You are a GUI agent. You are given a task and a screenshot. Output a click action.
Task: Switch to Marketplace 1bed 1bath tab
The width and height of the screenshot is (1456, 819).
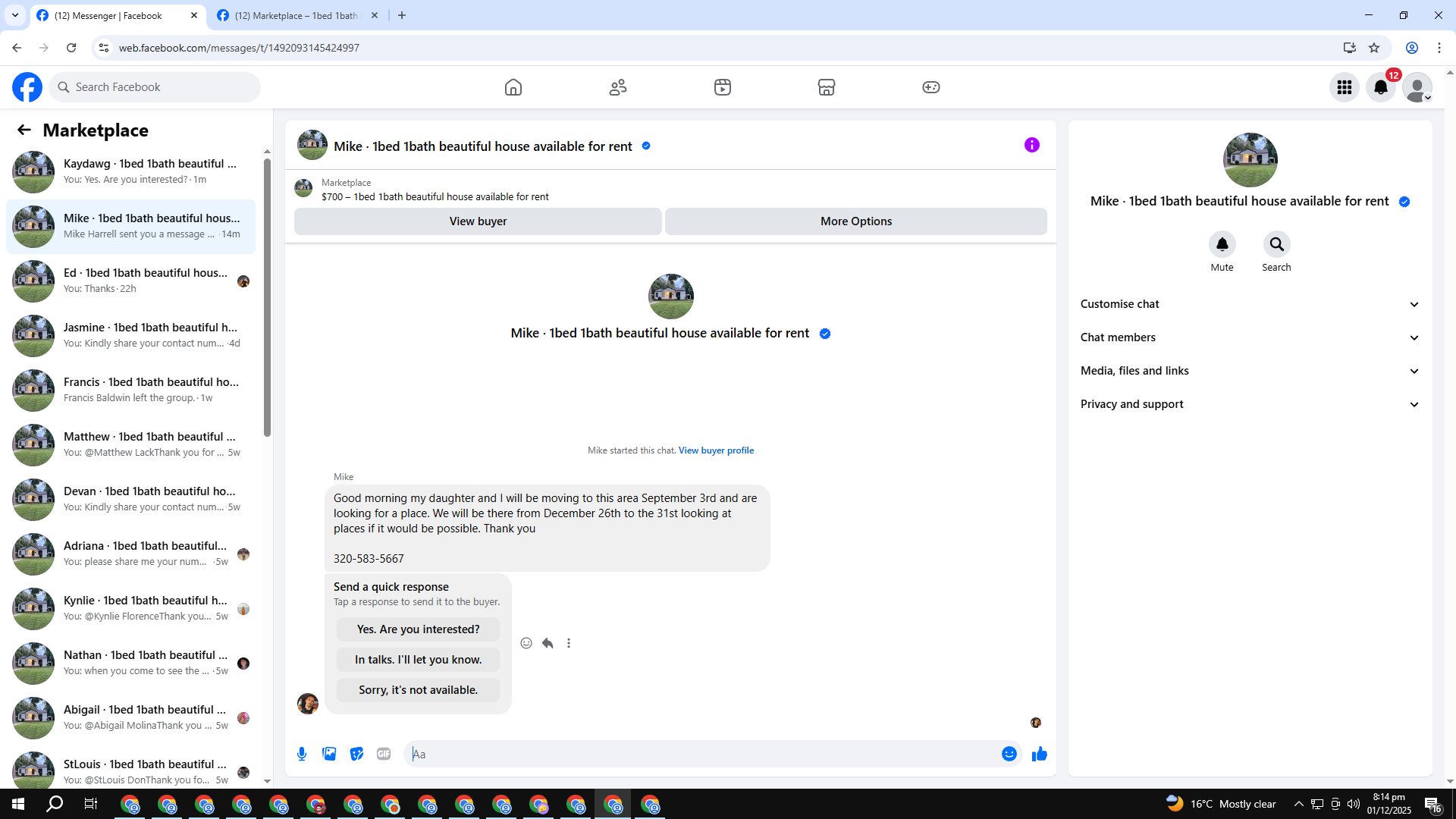click(297, 15)
